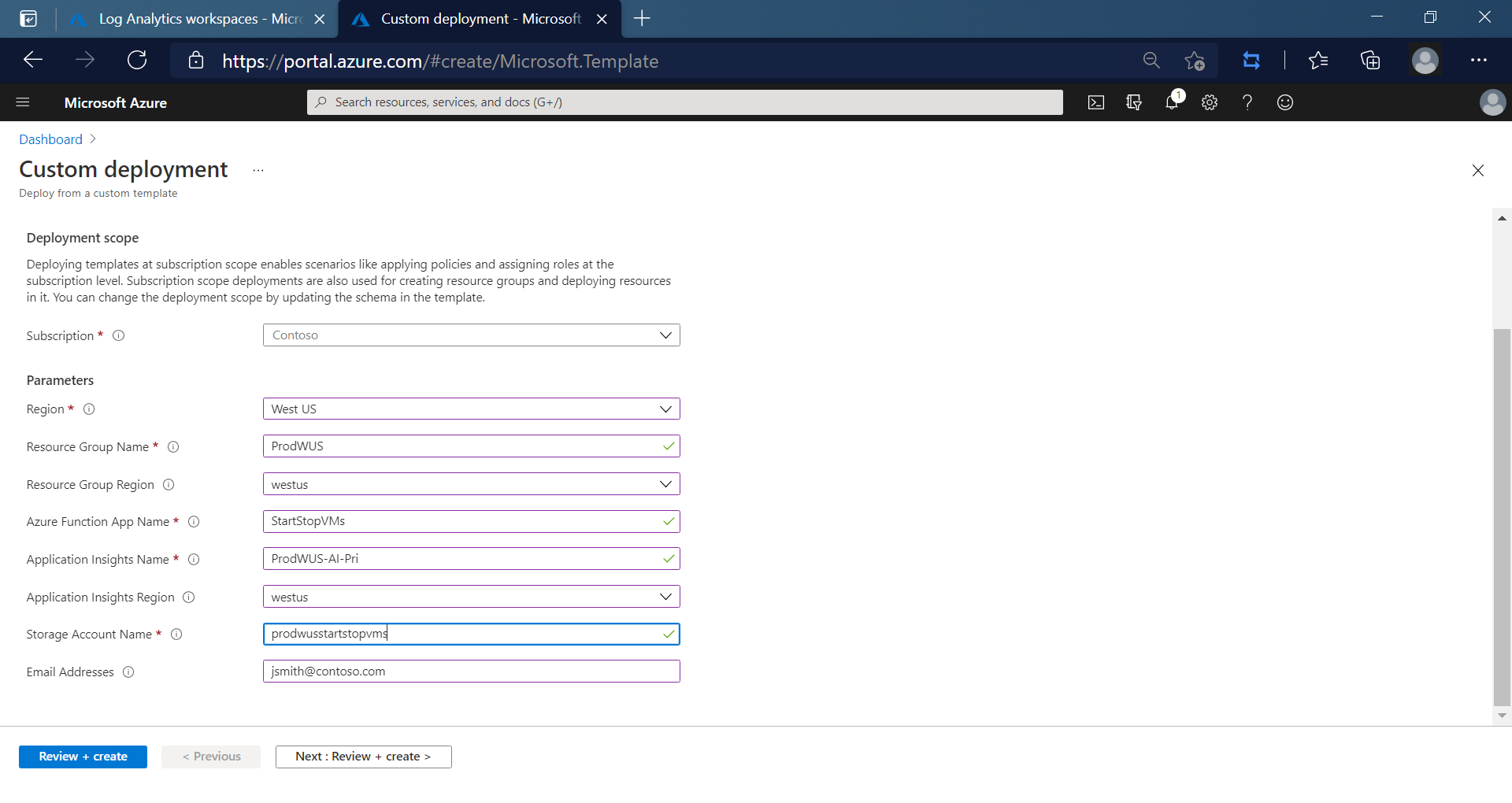Click the Dashboard breadcrumb link
Screen dimensions: 1512x803
(x=50, y=139)
